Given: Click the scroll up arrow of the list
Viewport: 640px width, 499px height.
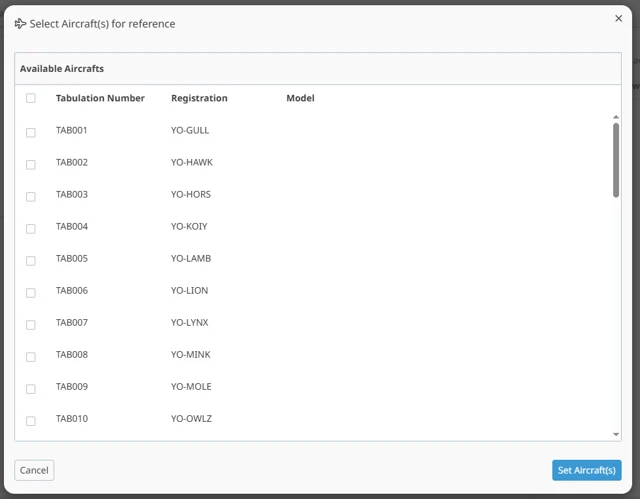Looking at the screenshot, I should coord(616,117).
